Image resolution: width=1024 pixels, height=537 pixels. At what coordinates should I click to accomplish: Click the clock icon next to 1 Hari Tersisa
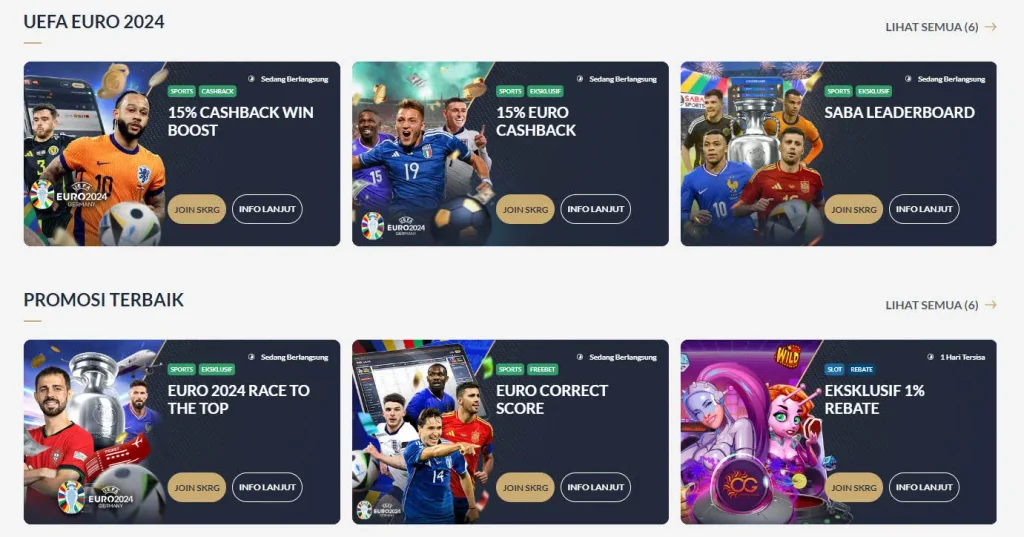click(931, 357)
